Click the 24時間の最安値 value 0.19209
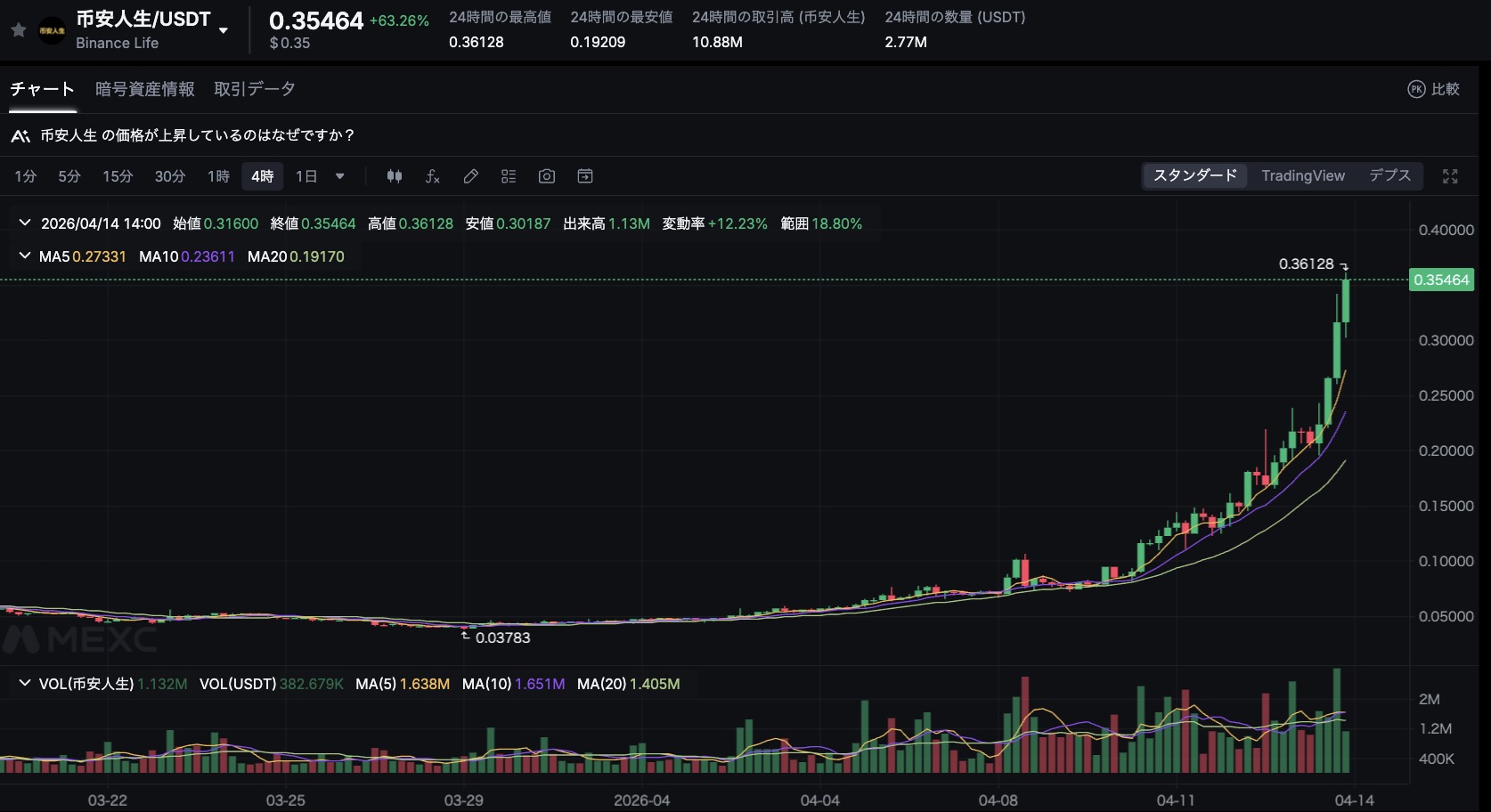Image resolution: width=1491 pixels, height=812 pixels. (x=598, y=42)
